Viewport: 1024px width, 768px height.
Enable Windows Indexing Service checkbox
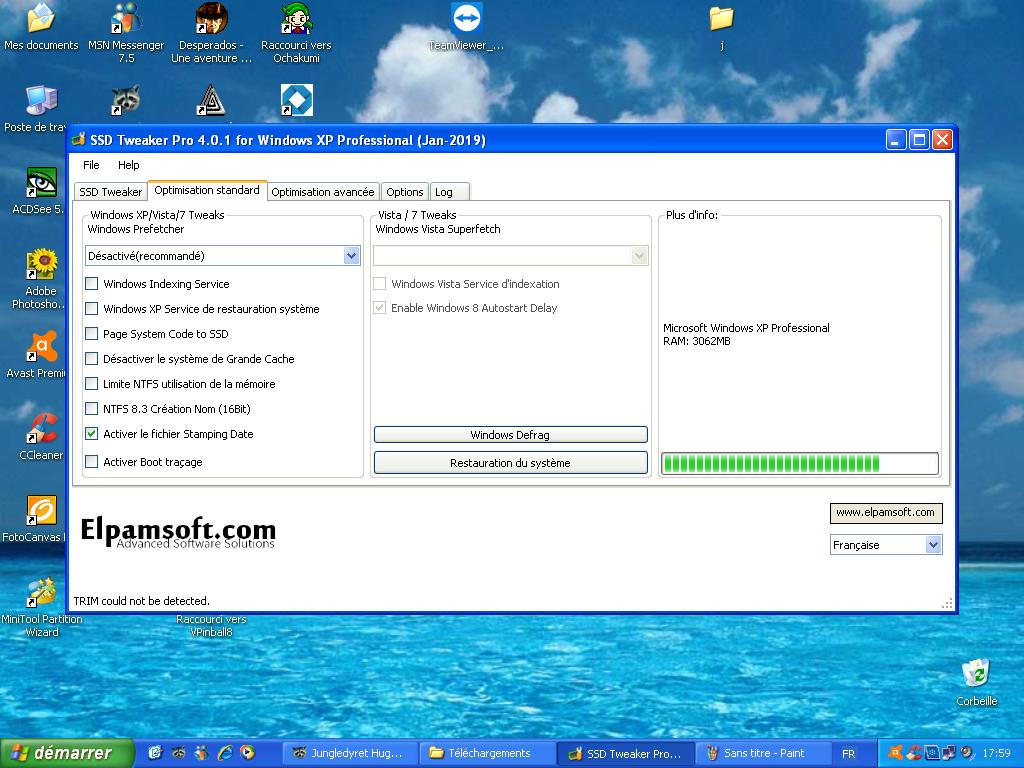pos(91,283)
